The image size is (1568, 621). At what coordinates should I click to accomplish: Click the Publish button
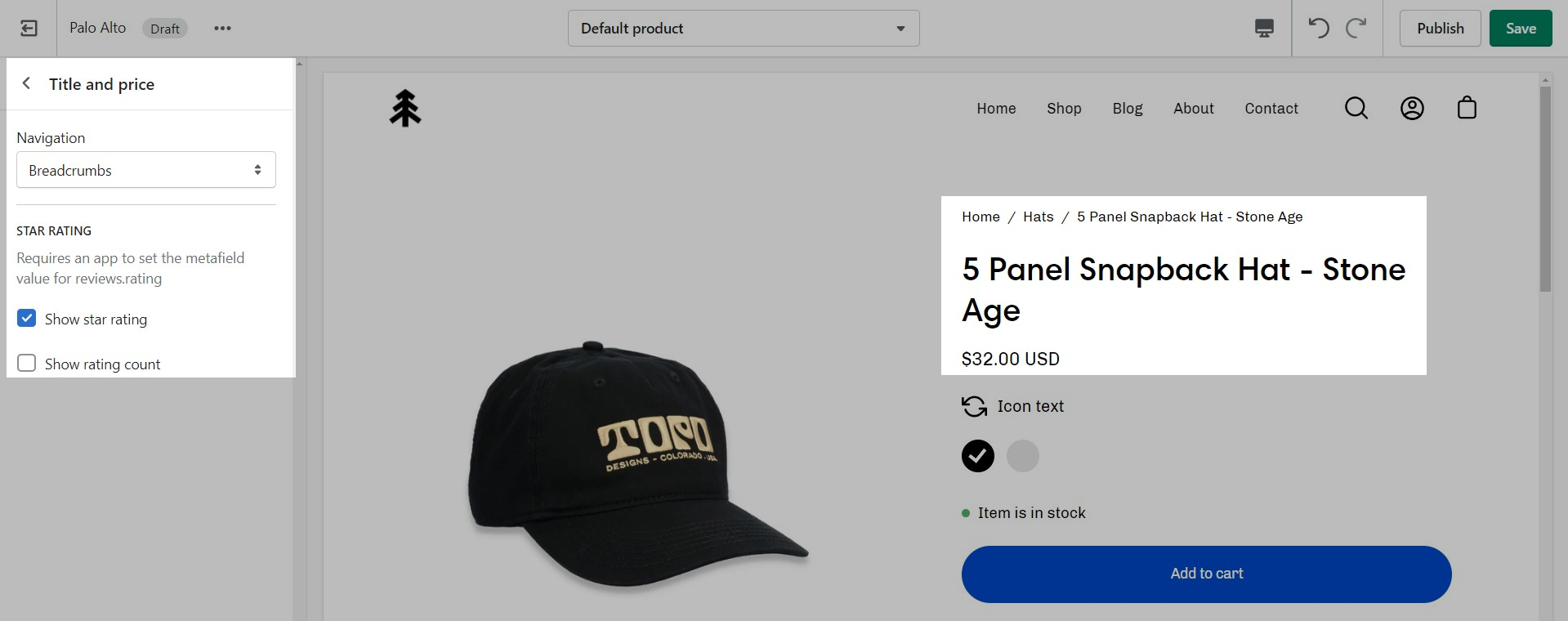pyautogui.click(x=1440, y=29)
